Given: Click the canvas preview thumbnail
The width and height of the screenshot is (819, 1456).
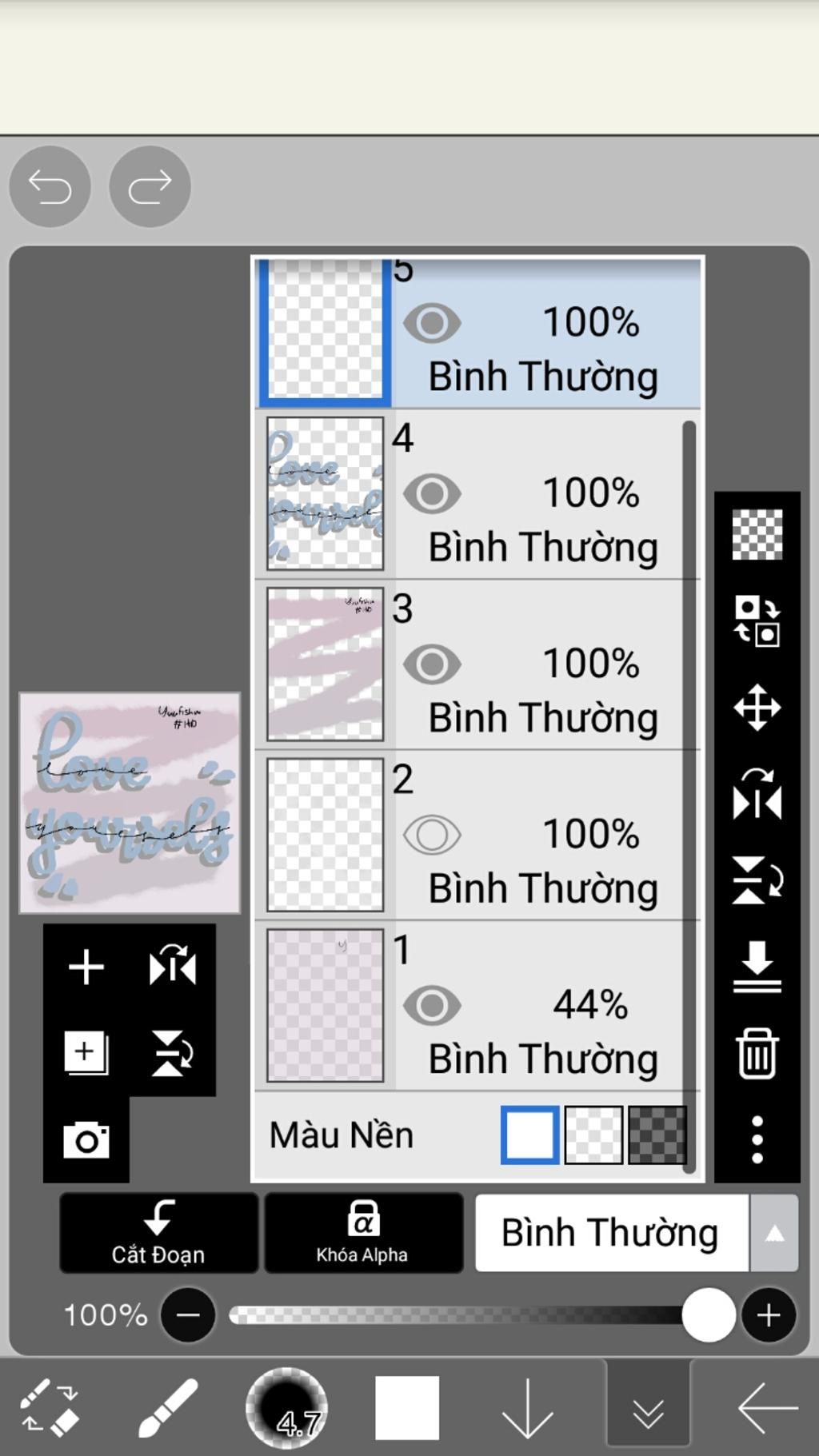Looking at the screenshot, I should [x=130, y=803].
